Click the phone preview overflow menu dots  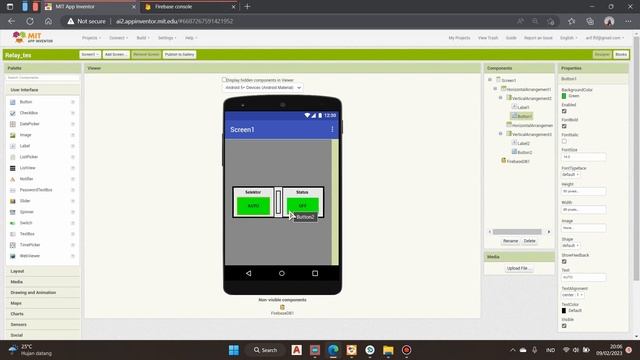332,129
